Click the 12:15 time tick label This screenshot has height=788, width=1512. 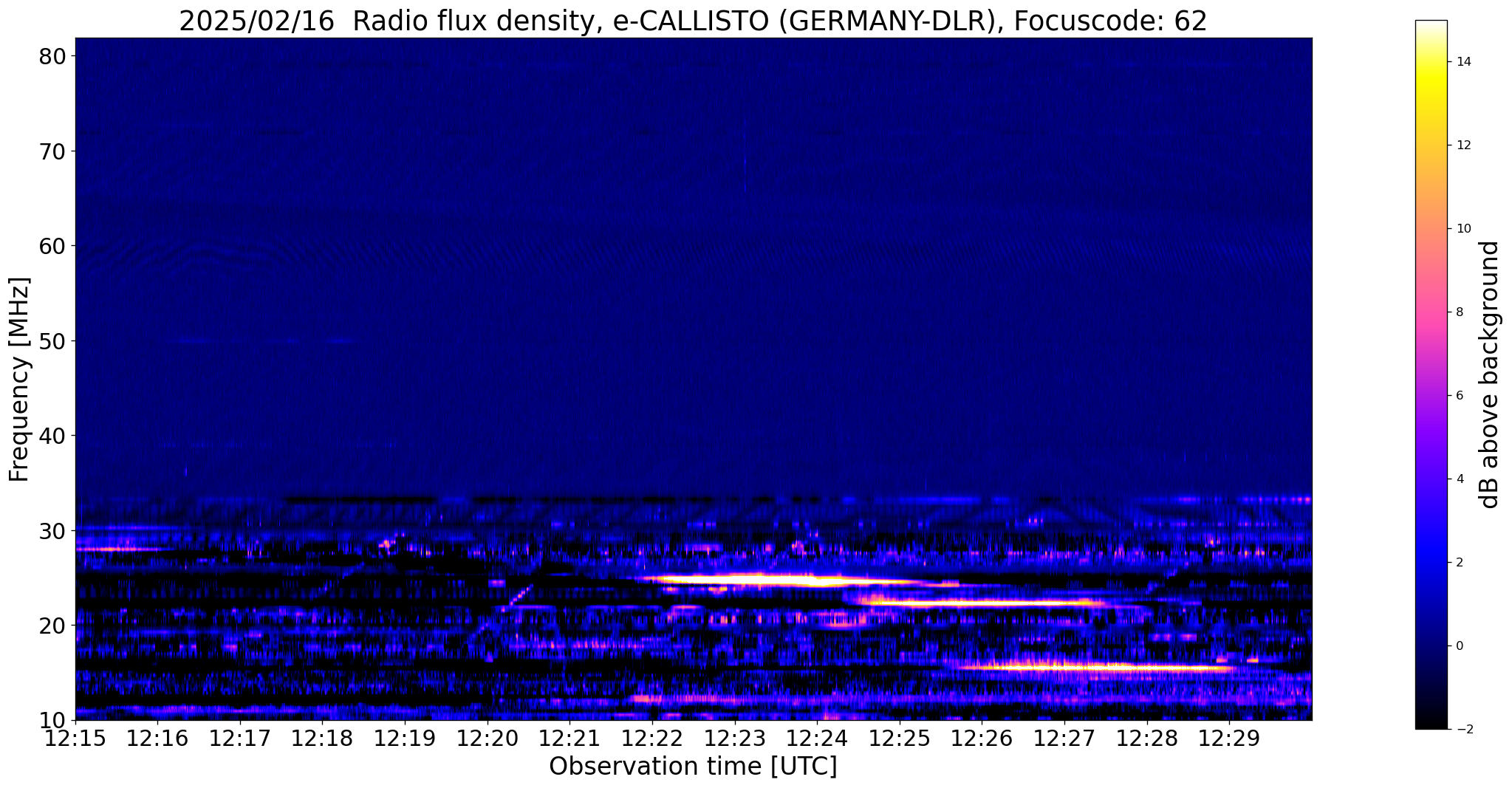tap(75, 739)
